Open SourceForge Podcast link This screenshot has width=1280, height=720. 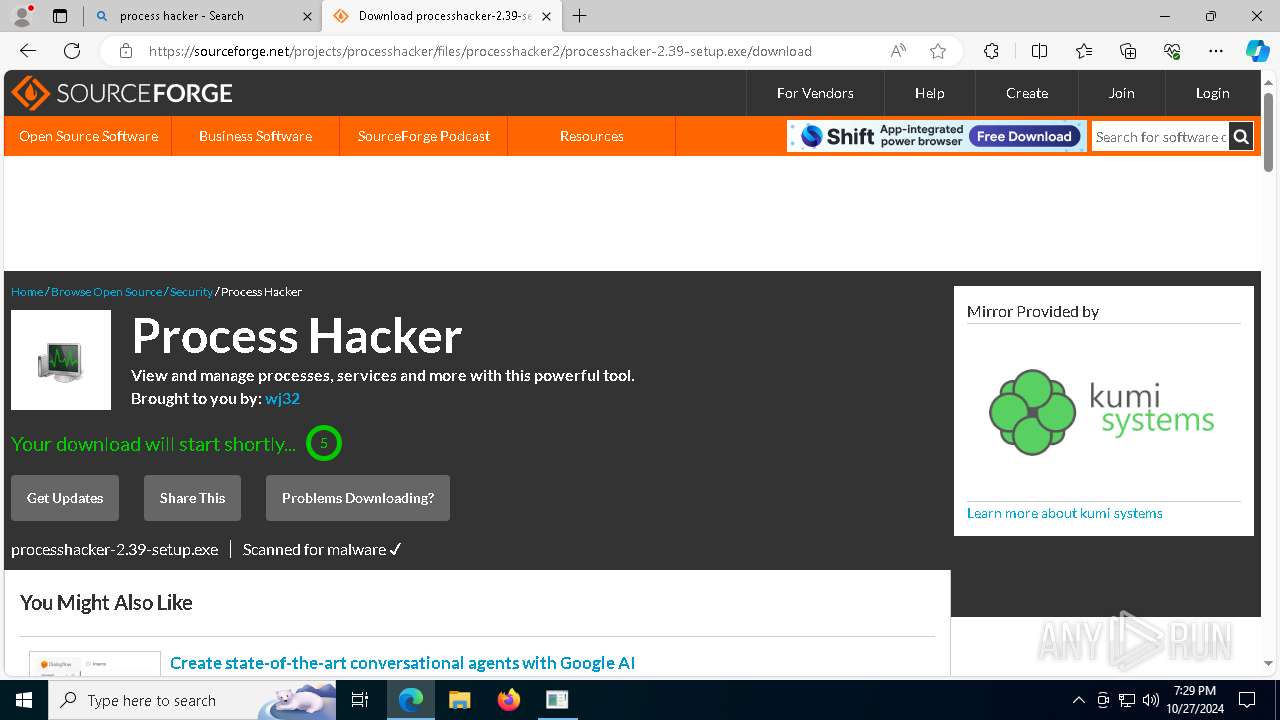(424, 136)
